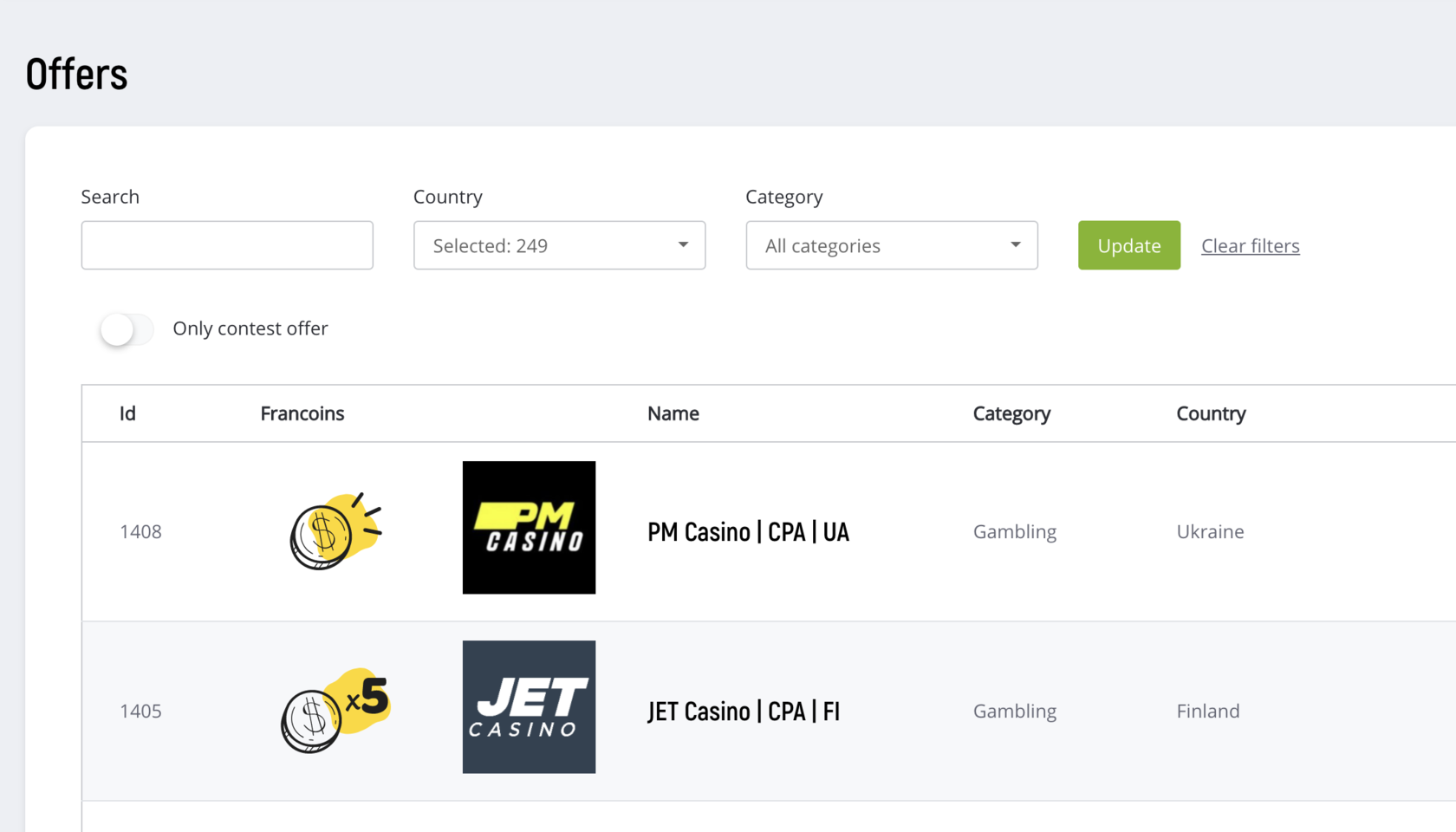
Task: Click the x5 Francoins coin icon for offer 1405
Action: pos(336,711)
